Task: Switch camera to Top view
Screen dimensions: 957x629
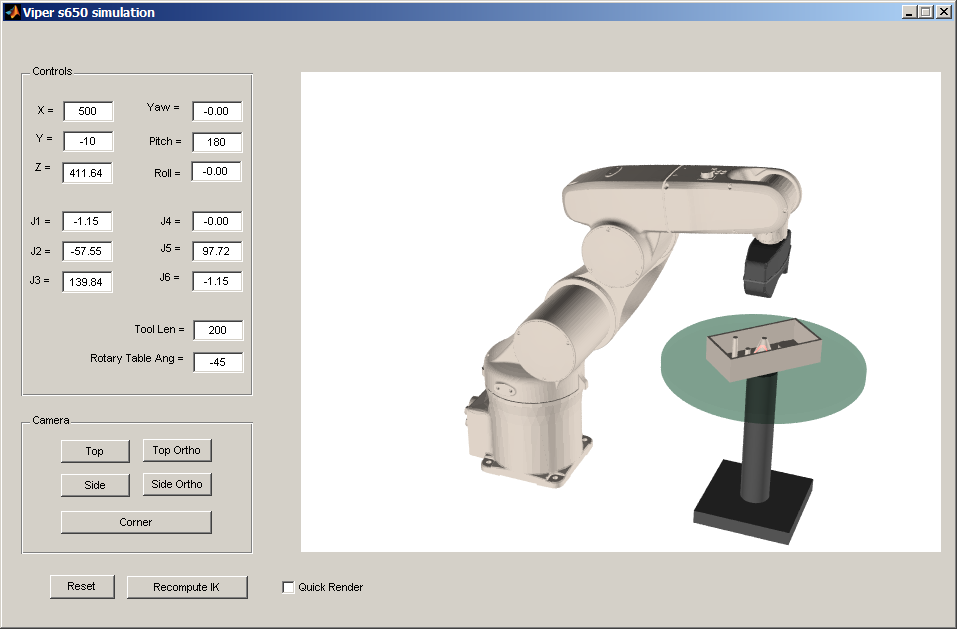Action: click(95, 451)
